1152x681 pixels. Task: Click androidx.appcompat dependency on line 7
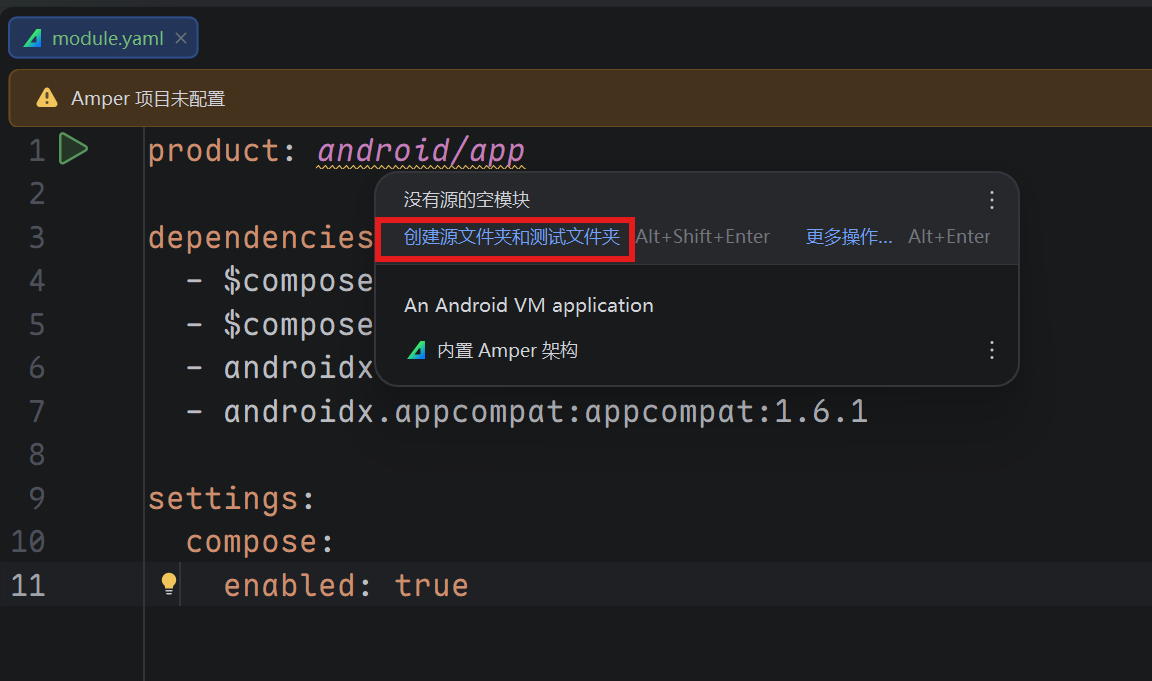pos(545,411)
